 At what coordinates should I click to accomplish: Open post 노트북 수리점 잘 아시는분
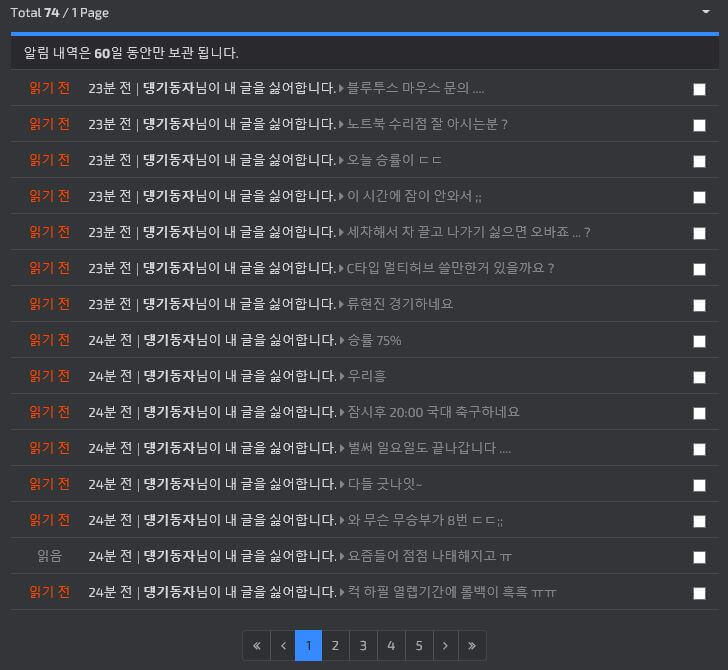click(x=427, y=124)
